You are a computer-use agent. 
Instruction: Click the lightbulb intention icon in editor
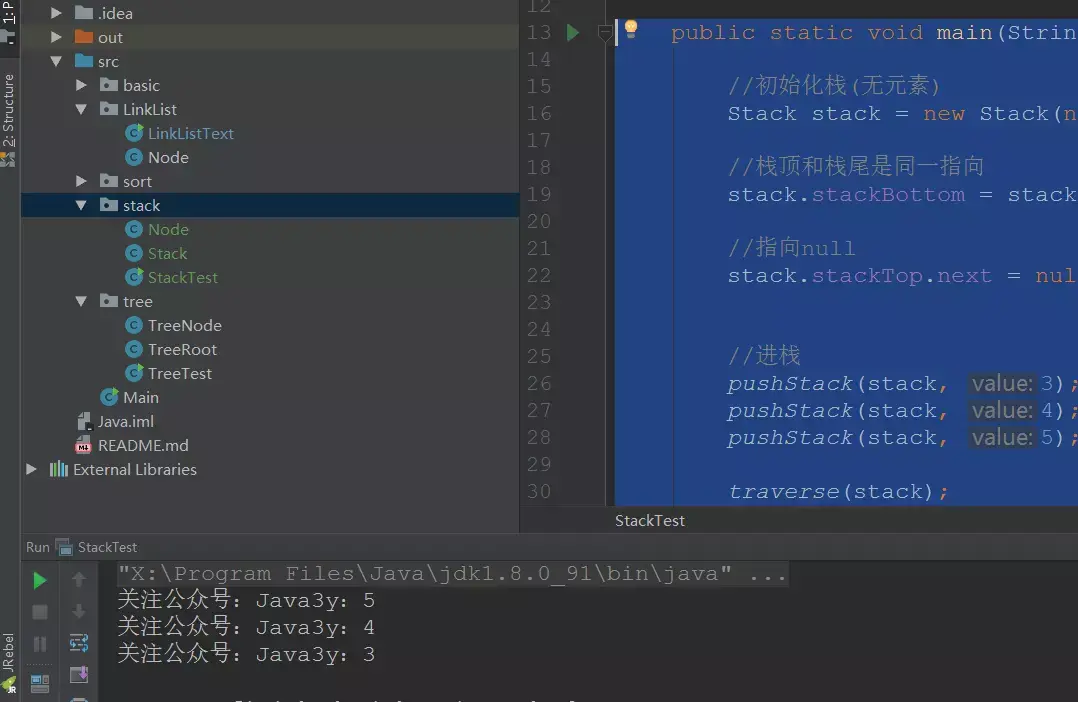(x=631, y=30)
